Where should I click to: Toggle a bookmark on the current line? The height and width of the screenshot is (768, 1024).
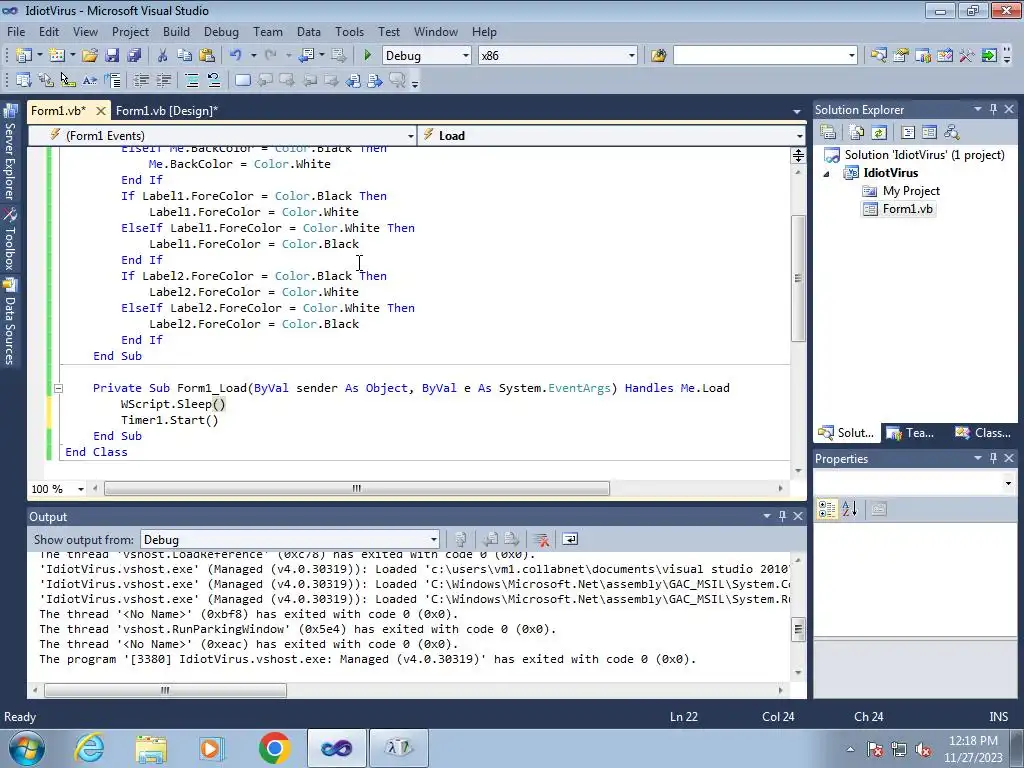(242, 80)
